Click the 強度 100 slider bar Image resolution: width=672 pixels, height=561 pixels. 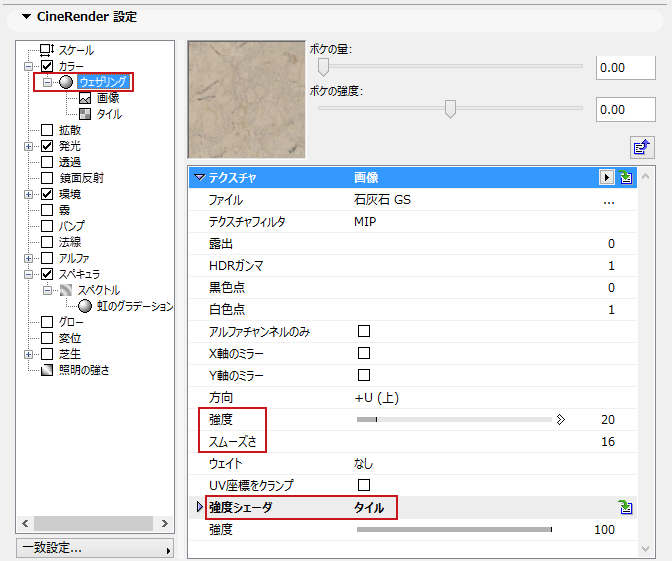click(454, 530)
